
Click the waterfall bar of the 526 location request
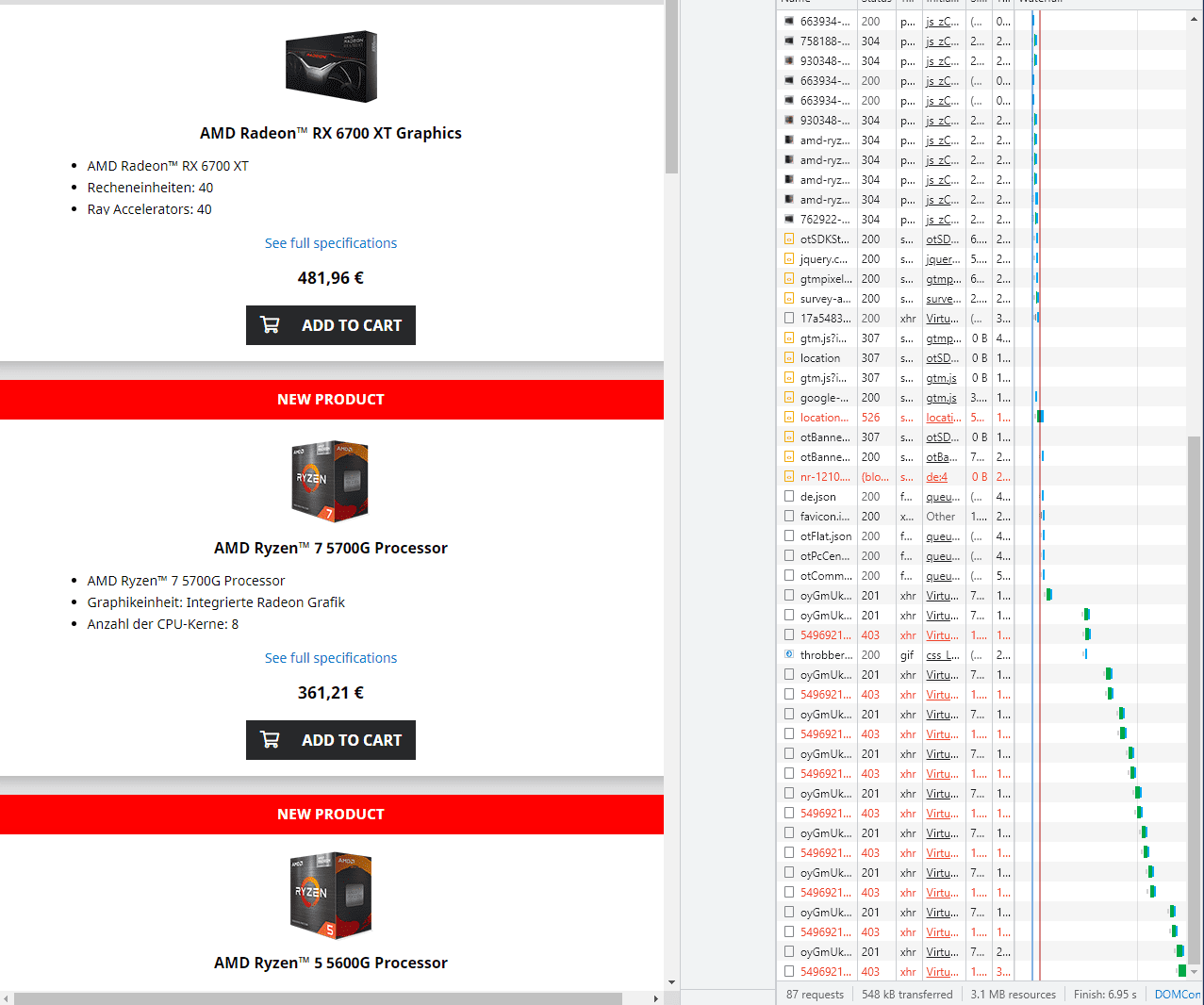coord(1040,417)
